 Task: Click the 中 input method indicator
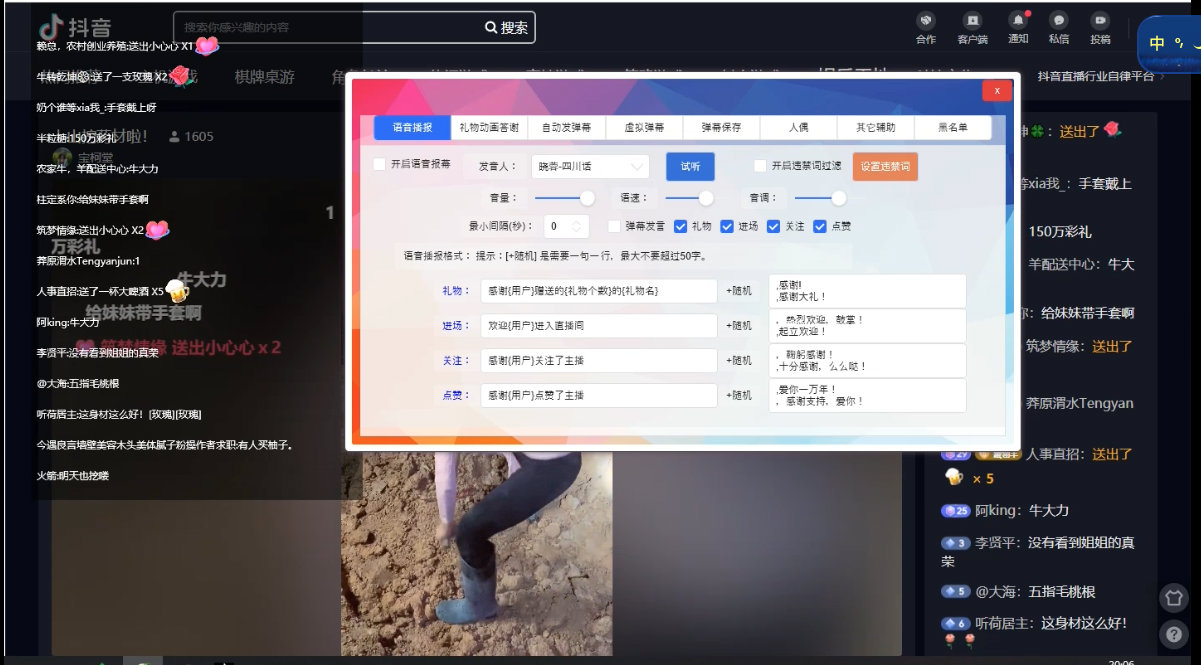click(x=1157, y=43)
